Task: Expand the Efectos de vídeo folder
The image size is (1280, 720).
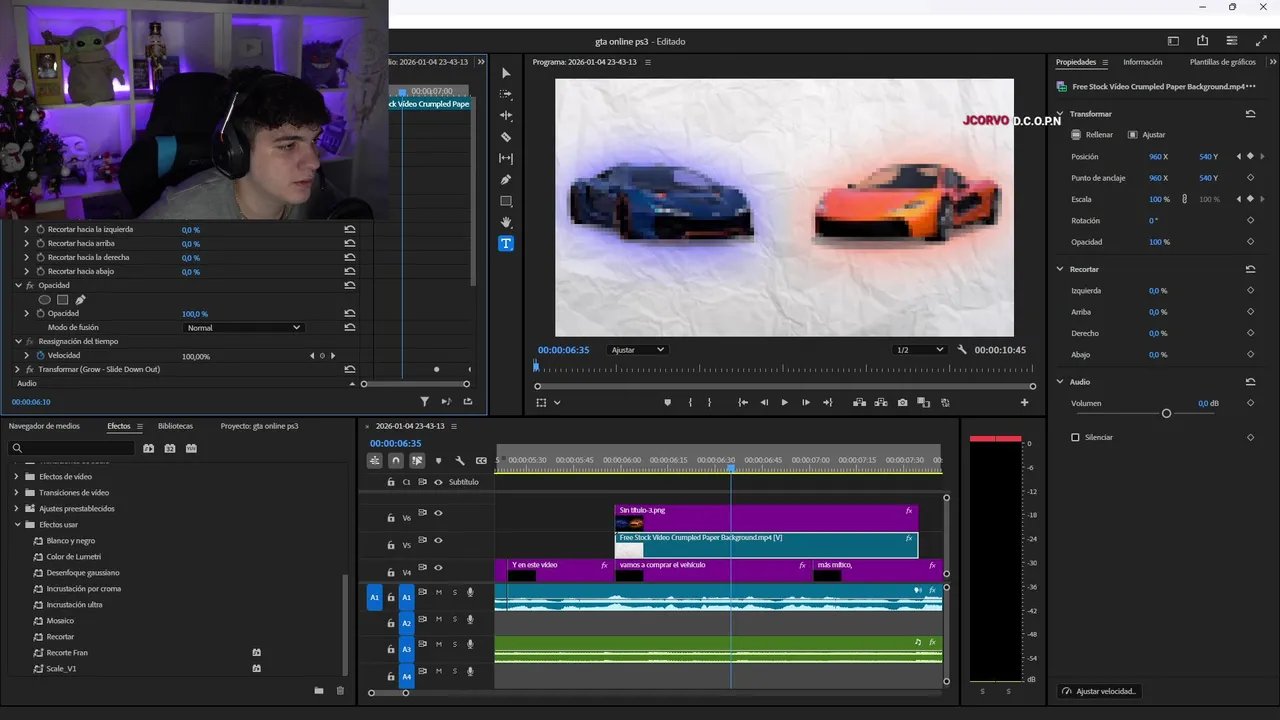Action: tap(17, 477)
